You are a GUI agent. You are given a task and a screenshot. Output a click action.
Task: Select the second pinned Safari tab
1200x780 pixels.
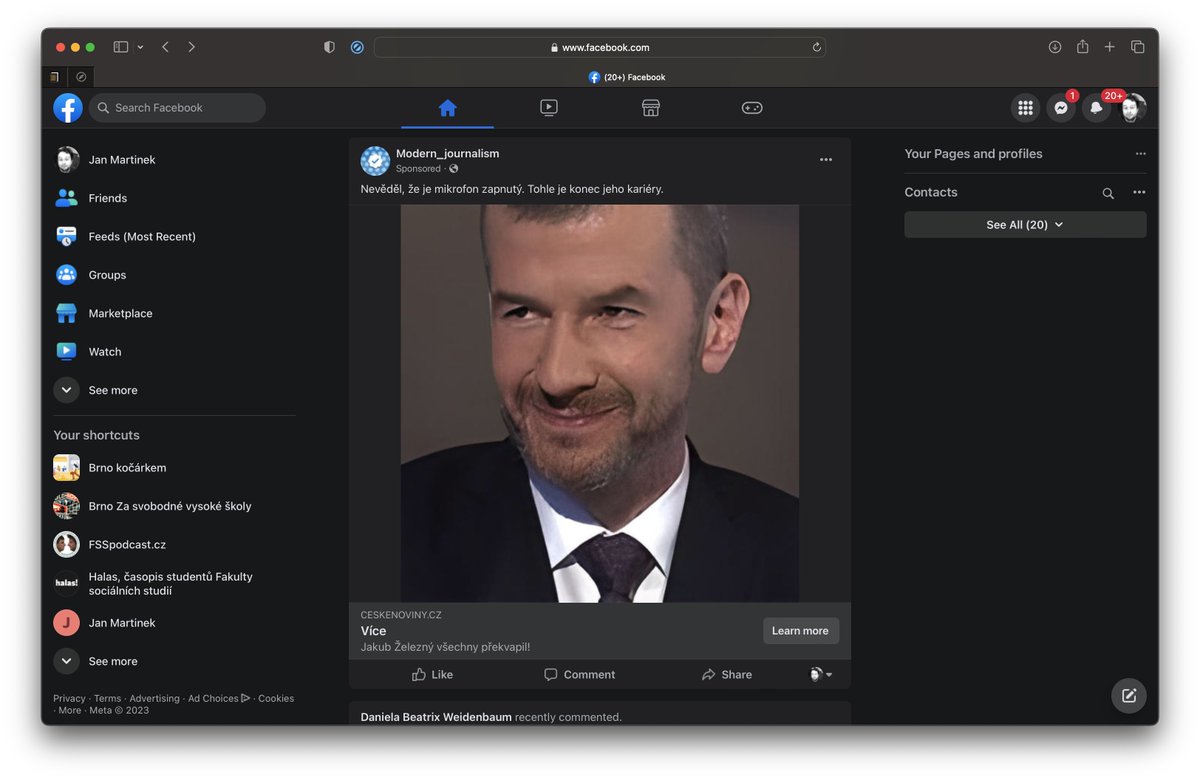pyautogui.click(x=81, y=77)
